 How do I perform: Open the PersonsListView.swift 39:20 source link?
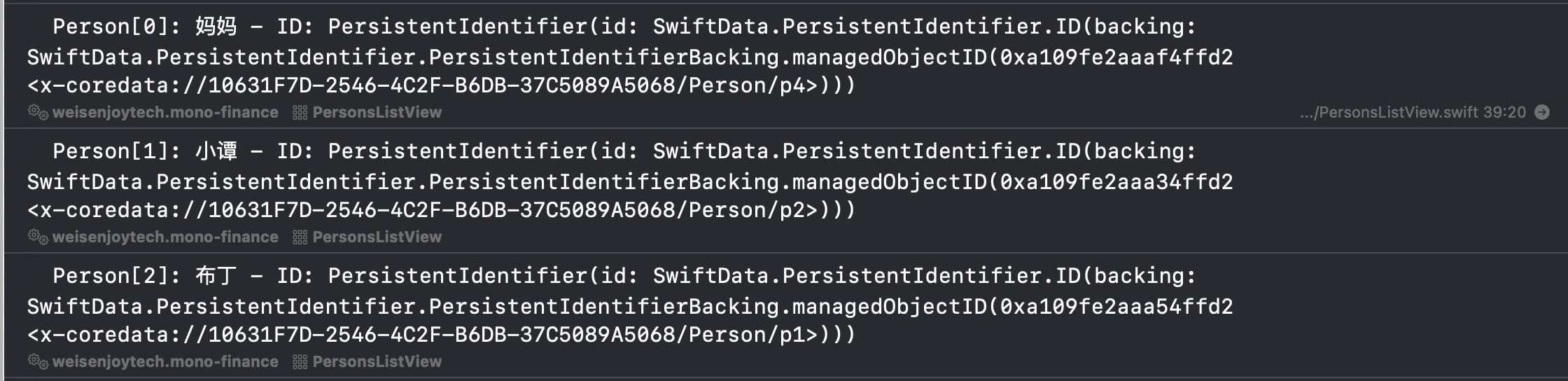point(1413,112)
